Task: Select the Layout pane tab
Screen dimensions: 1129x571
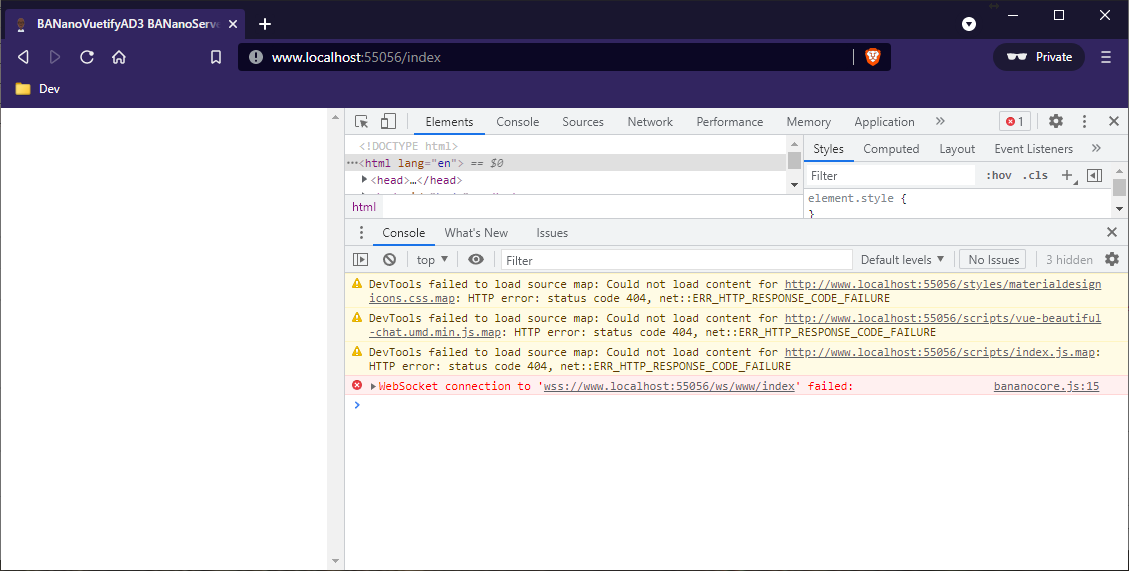Action: click(957, 149)
